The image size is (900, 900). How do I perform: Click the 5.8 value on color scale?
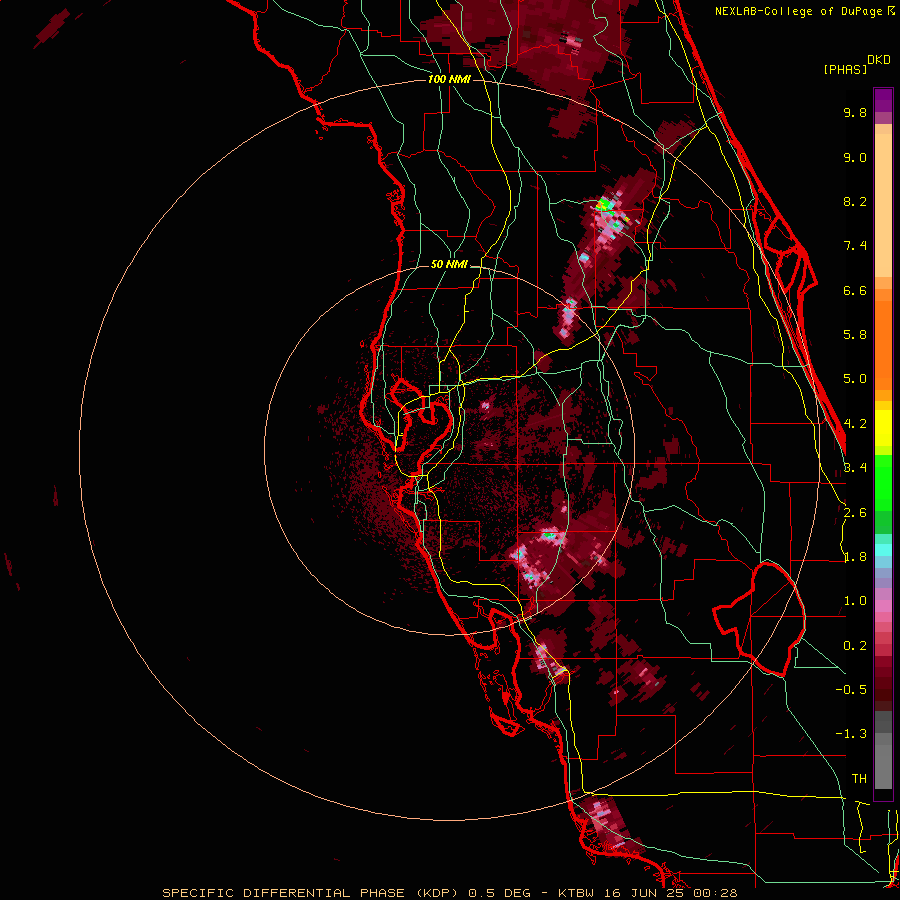pos(855,335)
